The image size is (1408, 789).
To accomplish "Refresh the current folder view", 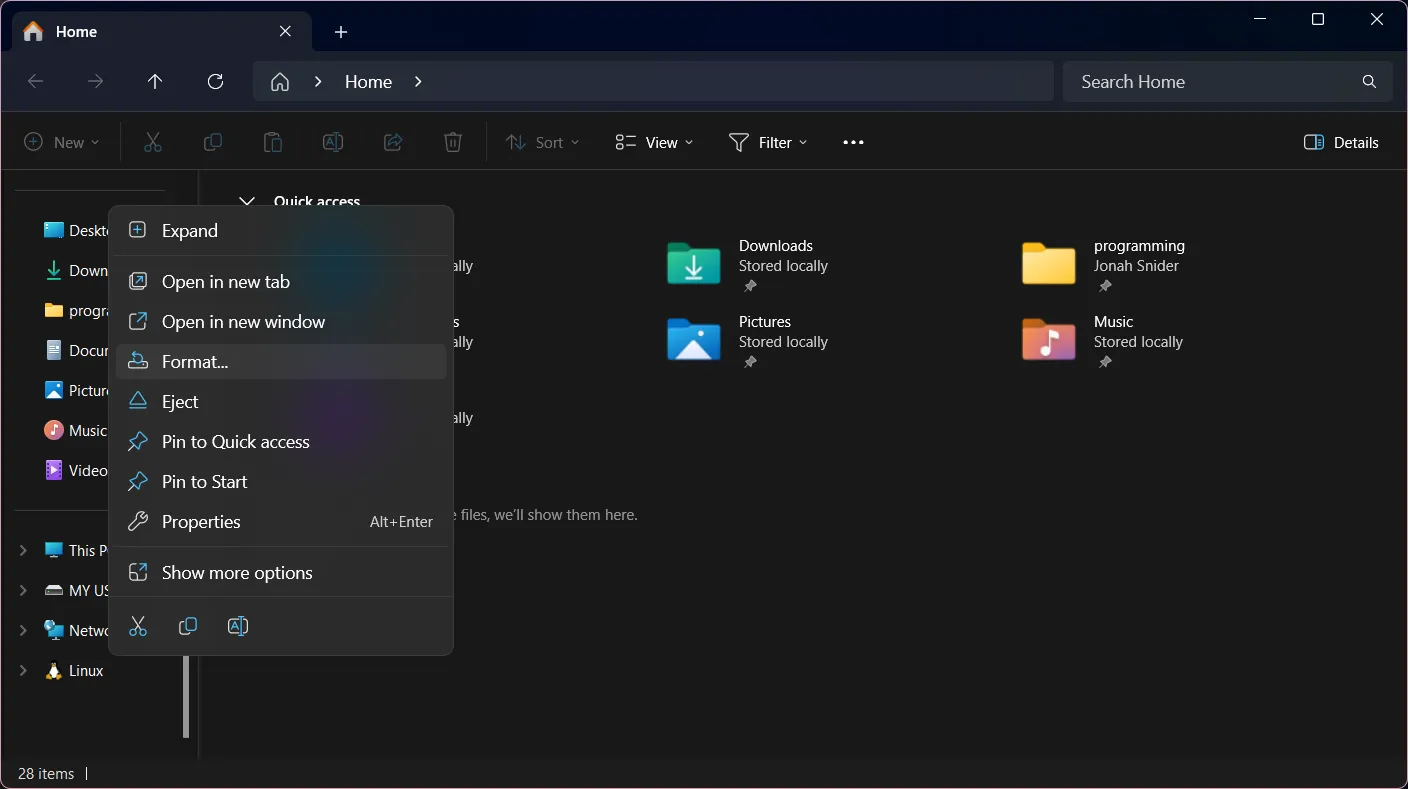I will point(215,81).
